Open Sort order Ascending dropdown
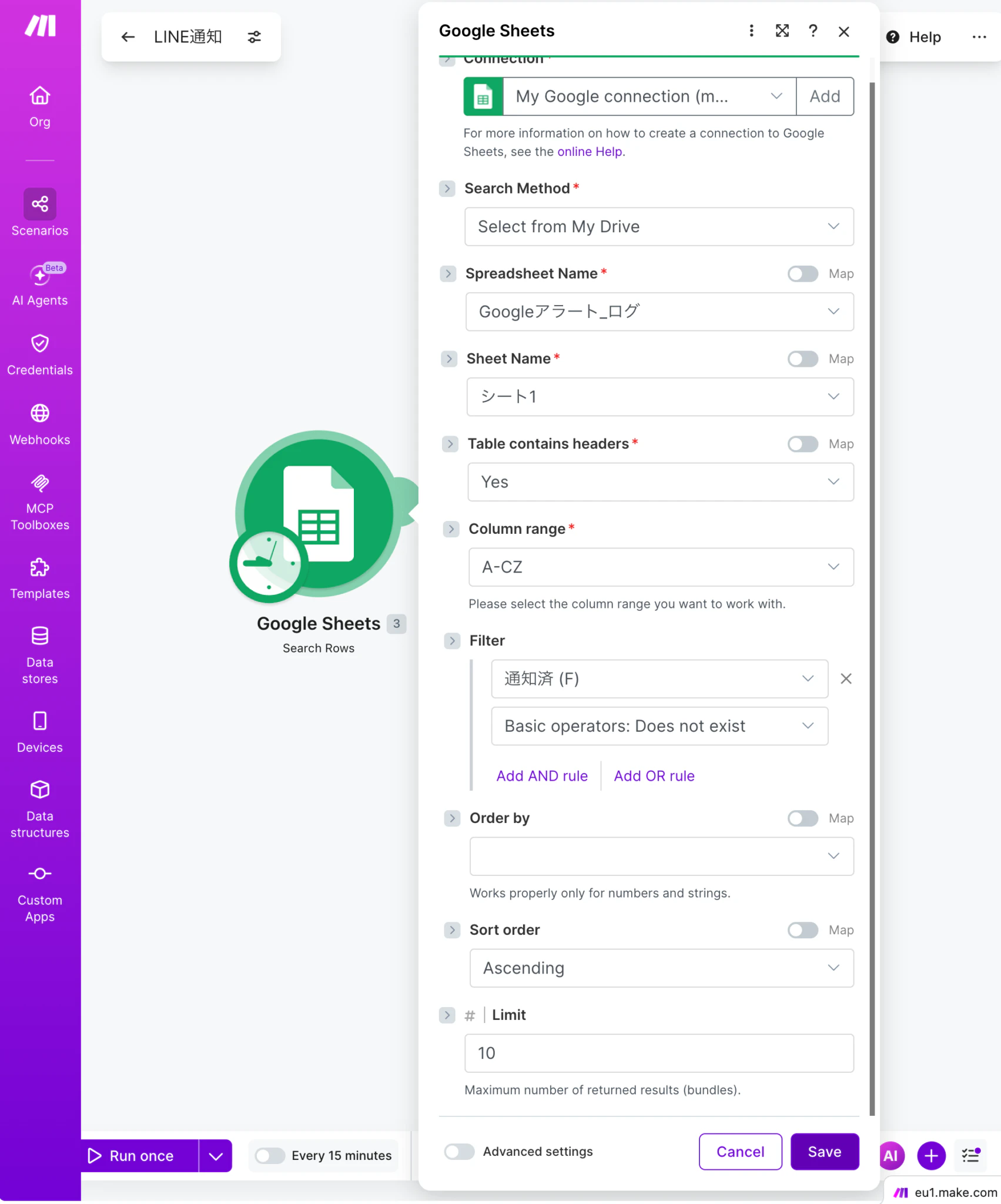The width and height of the screenshot is (1001, 1204). coord(662,968)
